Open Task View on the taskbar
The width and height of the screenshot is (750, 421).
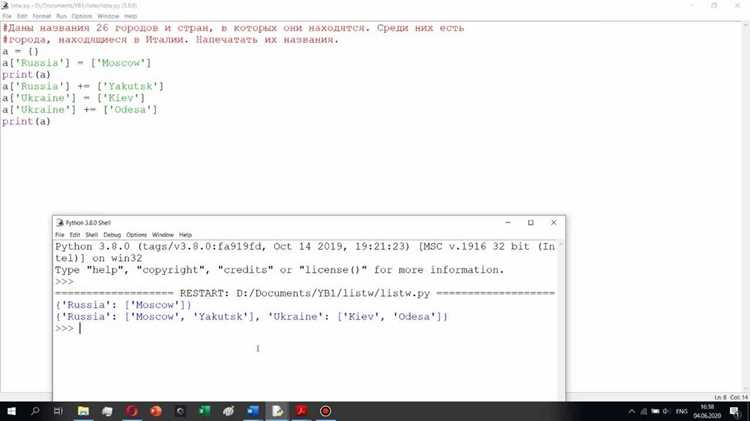click(58, 411)
